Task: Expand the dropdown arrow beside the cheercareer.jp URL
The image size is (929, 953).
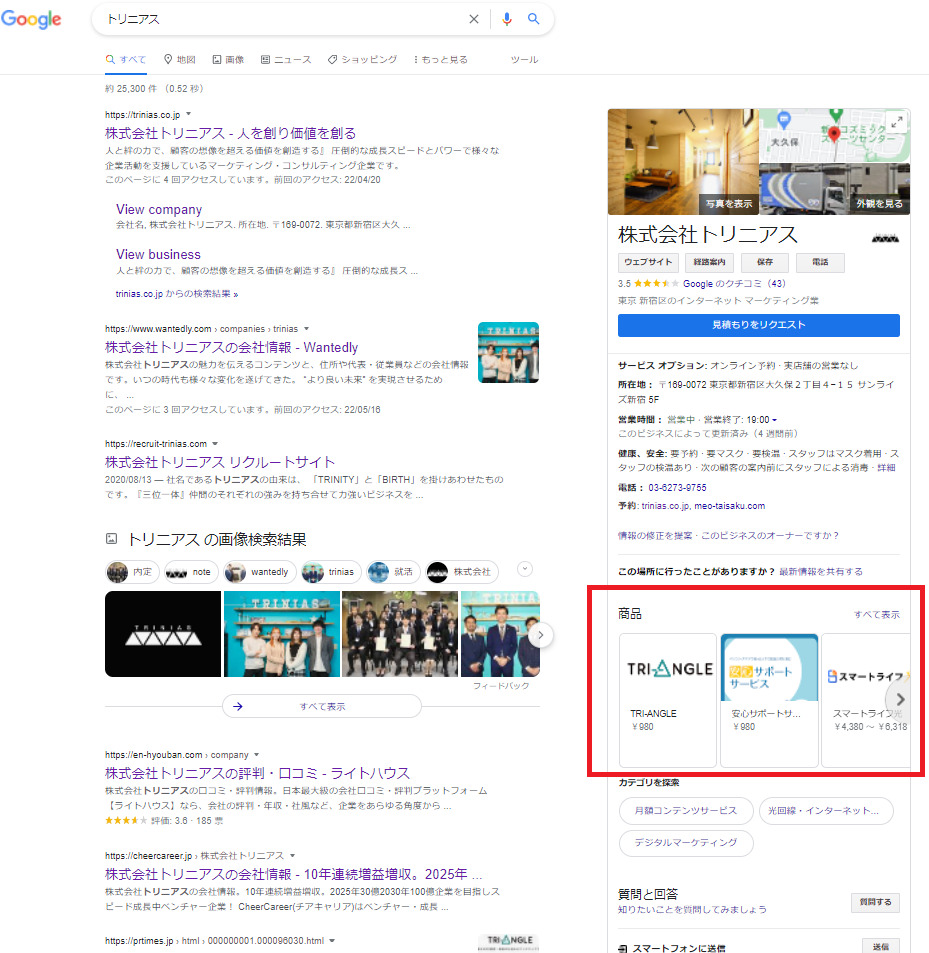Action: click(x=292, y=856)
